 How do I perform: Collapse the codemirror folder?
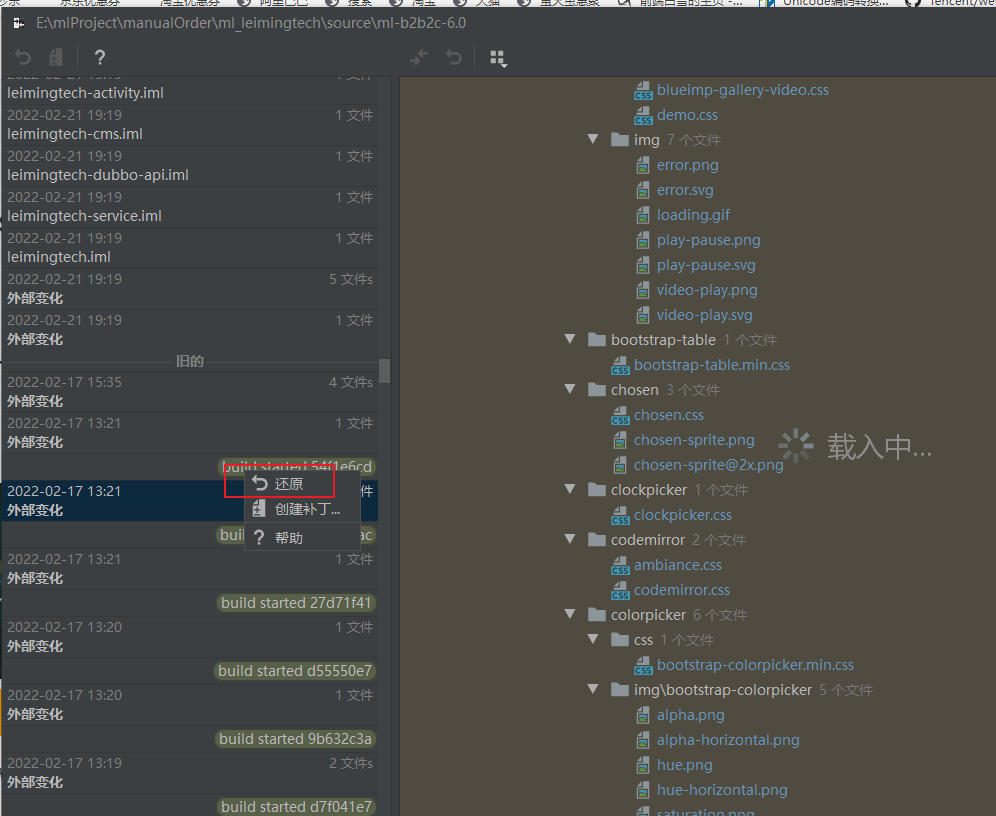(x=570, y=539)
